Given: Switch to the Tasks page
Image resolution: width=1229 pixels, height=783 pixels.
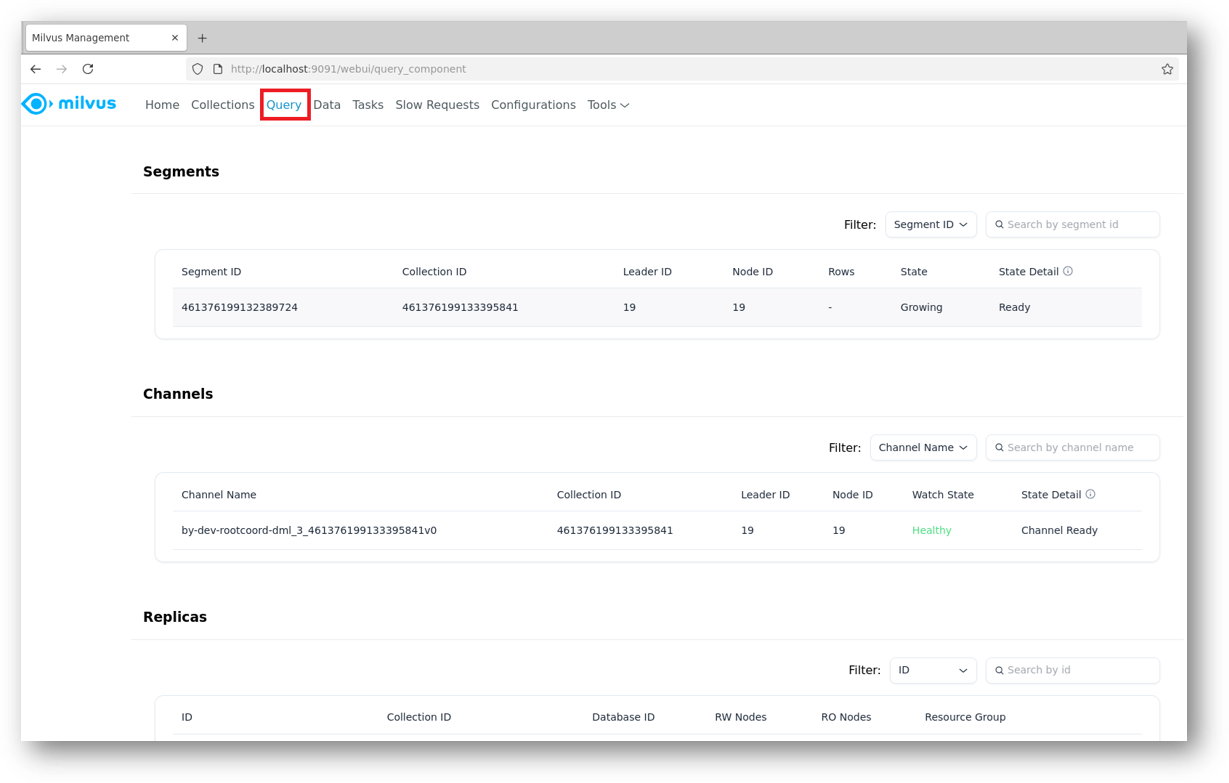Looking at the screenshot, I should point(368,105).
